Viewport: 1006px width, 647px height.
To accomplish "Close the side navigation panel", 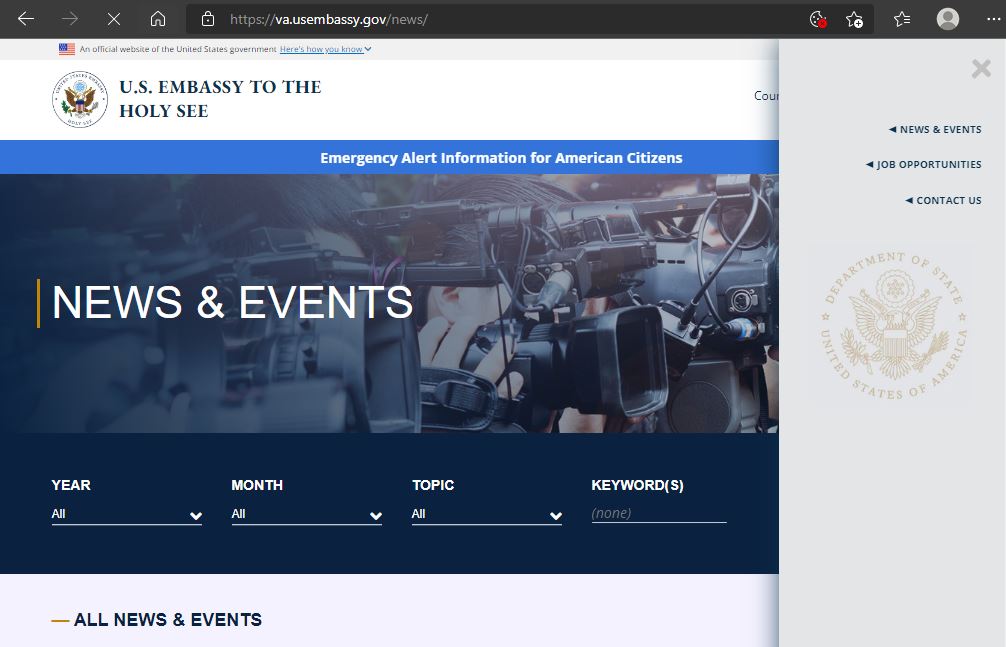I will click(x=981, y=68).
